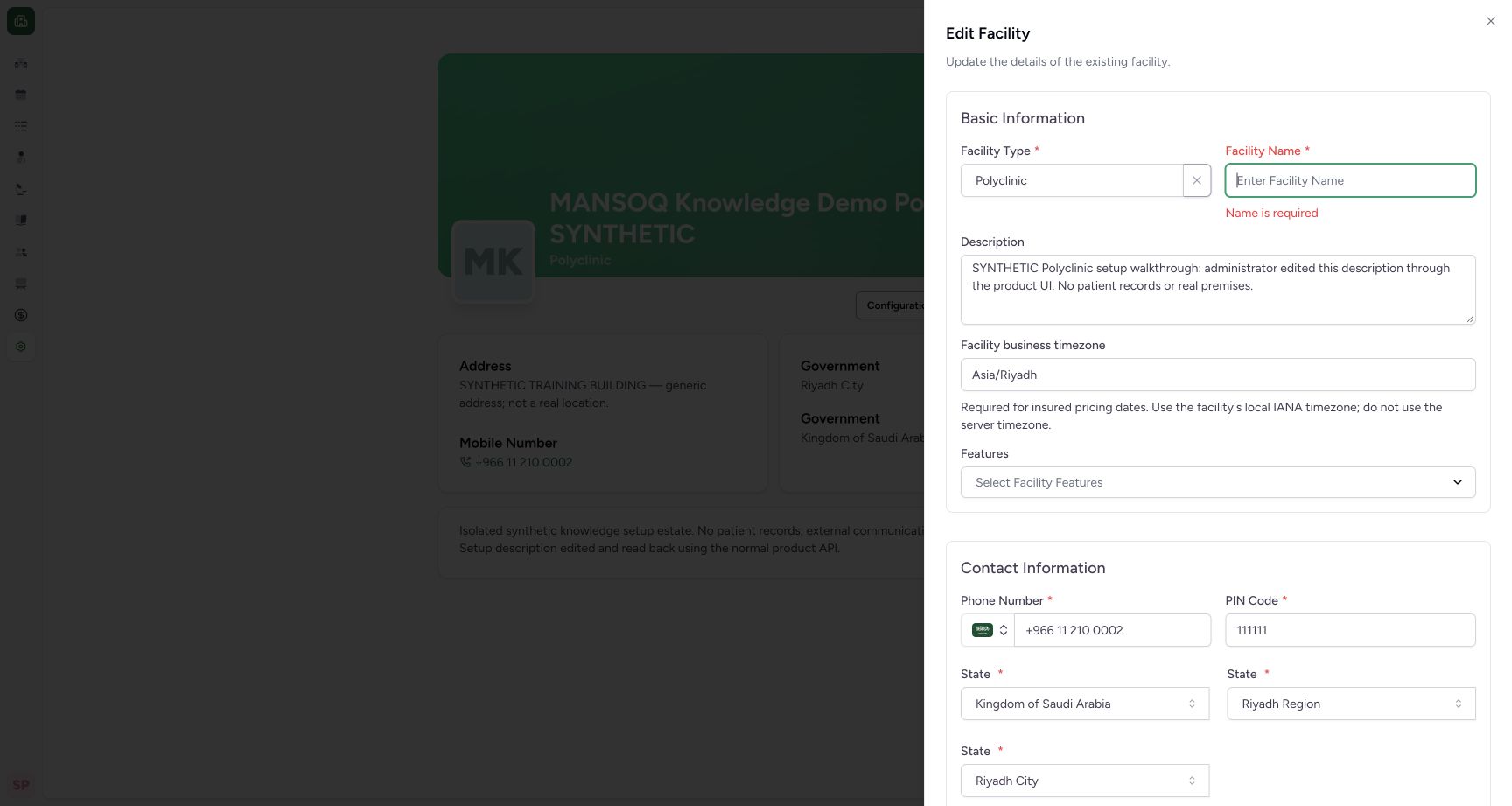Open the Kingdom of Saudi Arabia dropdown
The height and width of the screenshot is (806, 1512).
(1085, 704)
